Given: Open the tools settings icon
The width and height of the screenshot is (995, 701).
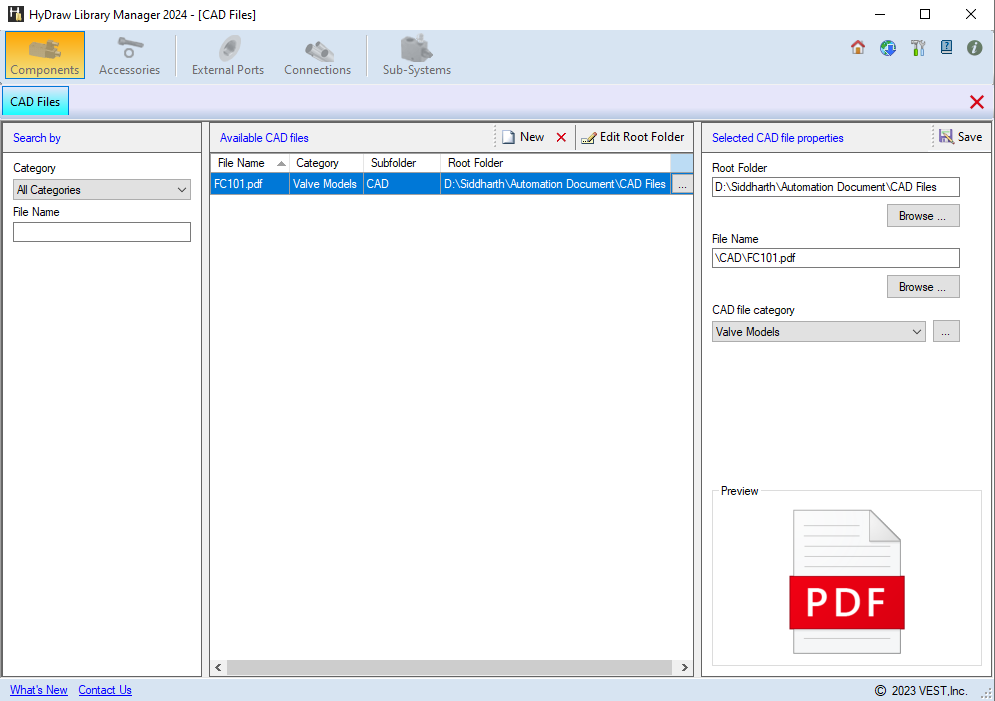Looking at the screenshot, I should point(918,48).
